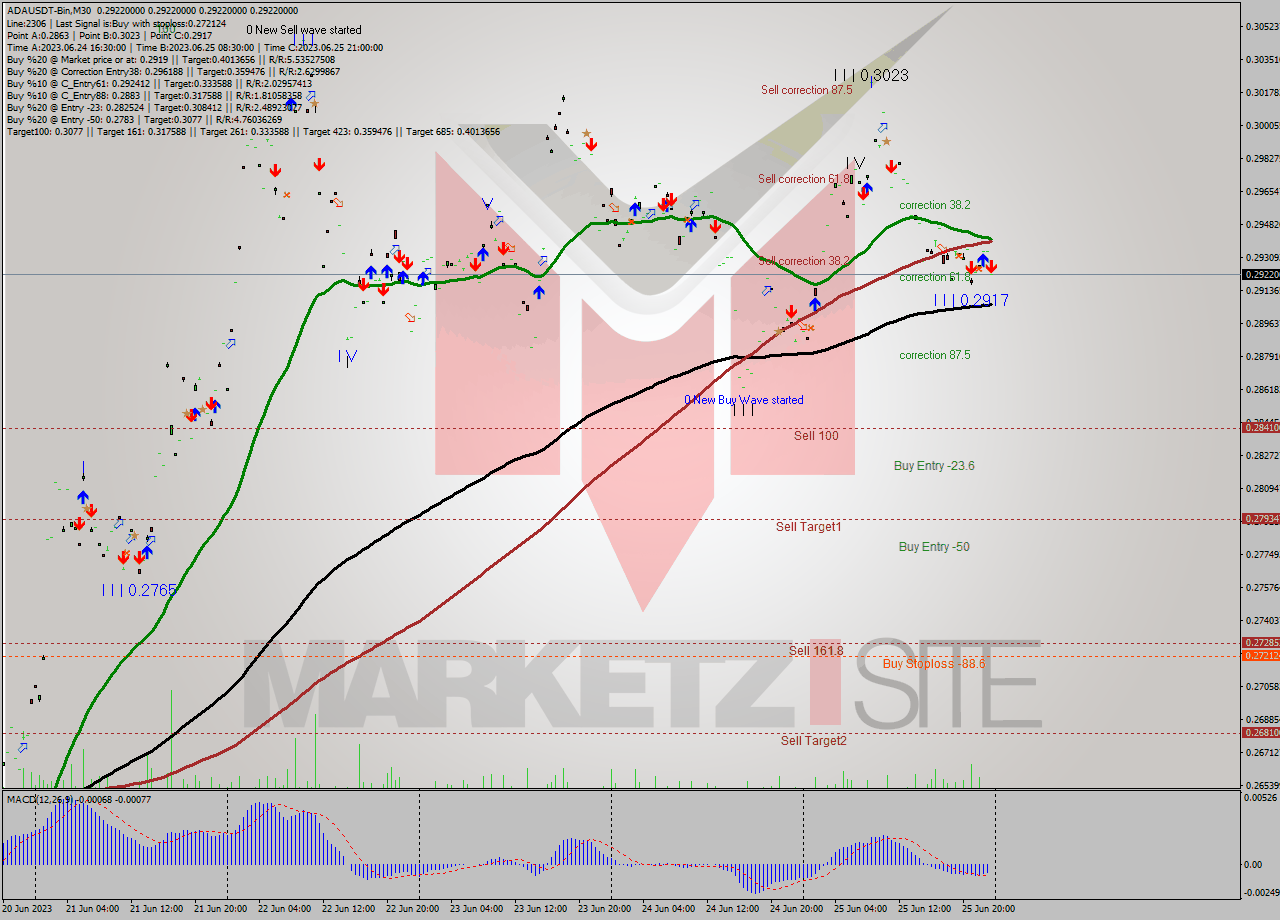Screen dimensions: 1280x920
Task: Click the '20 Jun 2023' time axis label
Action: click(x=27, y=909)
